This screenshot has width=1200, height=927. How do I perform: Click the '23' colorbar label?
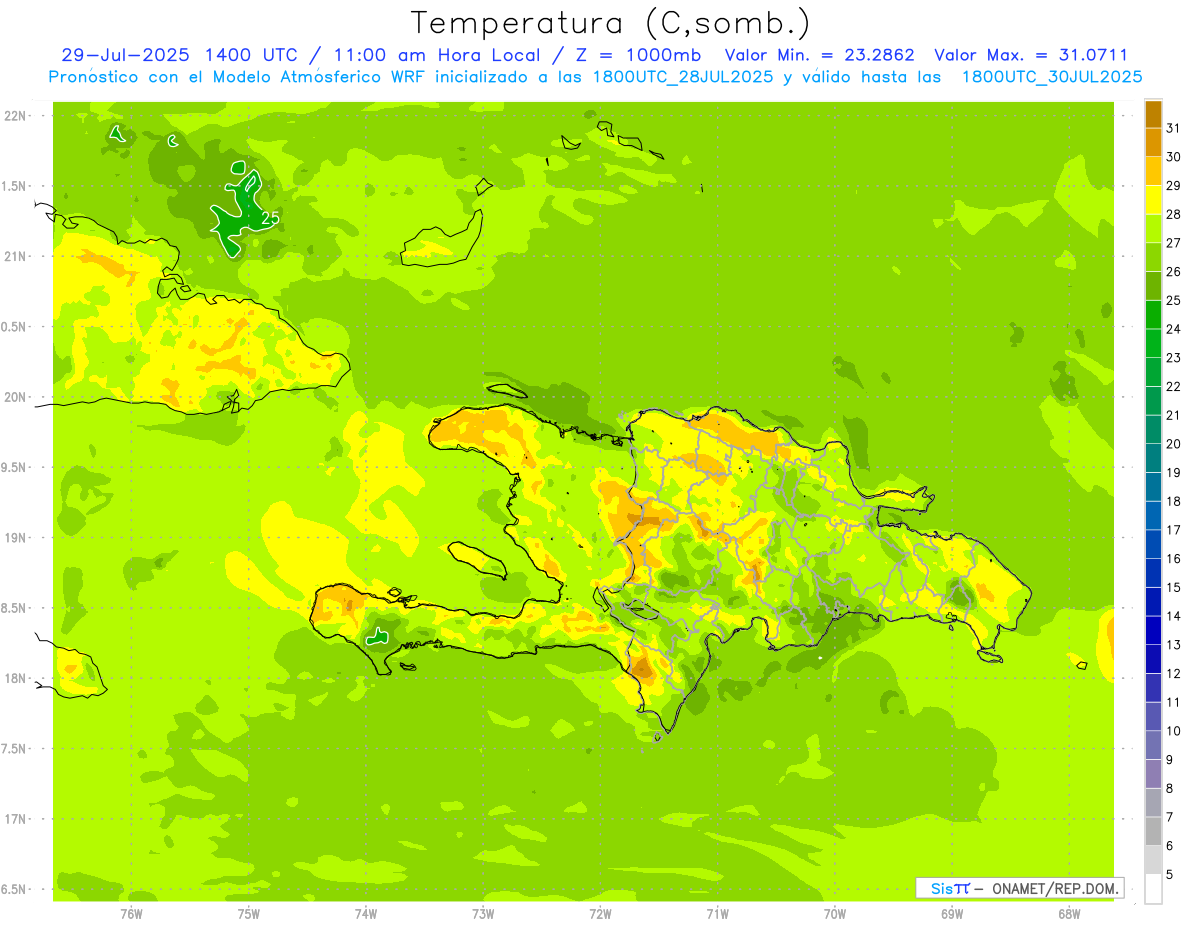pyautogui.click(x=1173, y=358)
